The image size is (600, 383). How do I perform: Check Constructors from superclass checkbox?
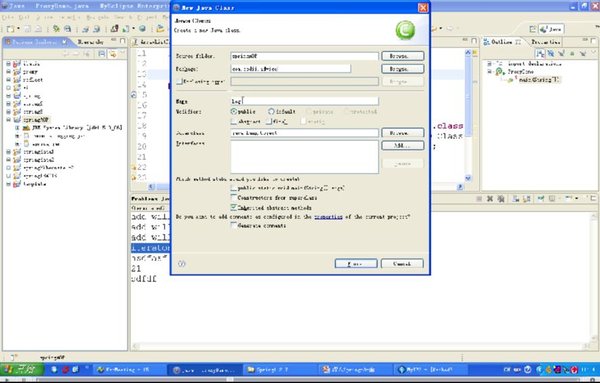point(234,197)
